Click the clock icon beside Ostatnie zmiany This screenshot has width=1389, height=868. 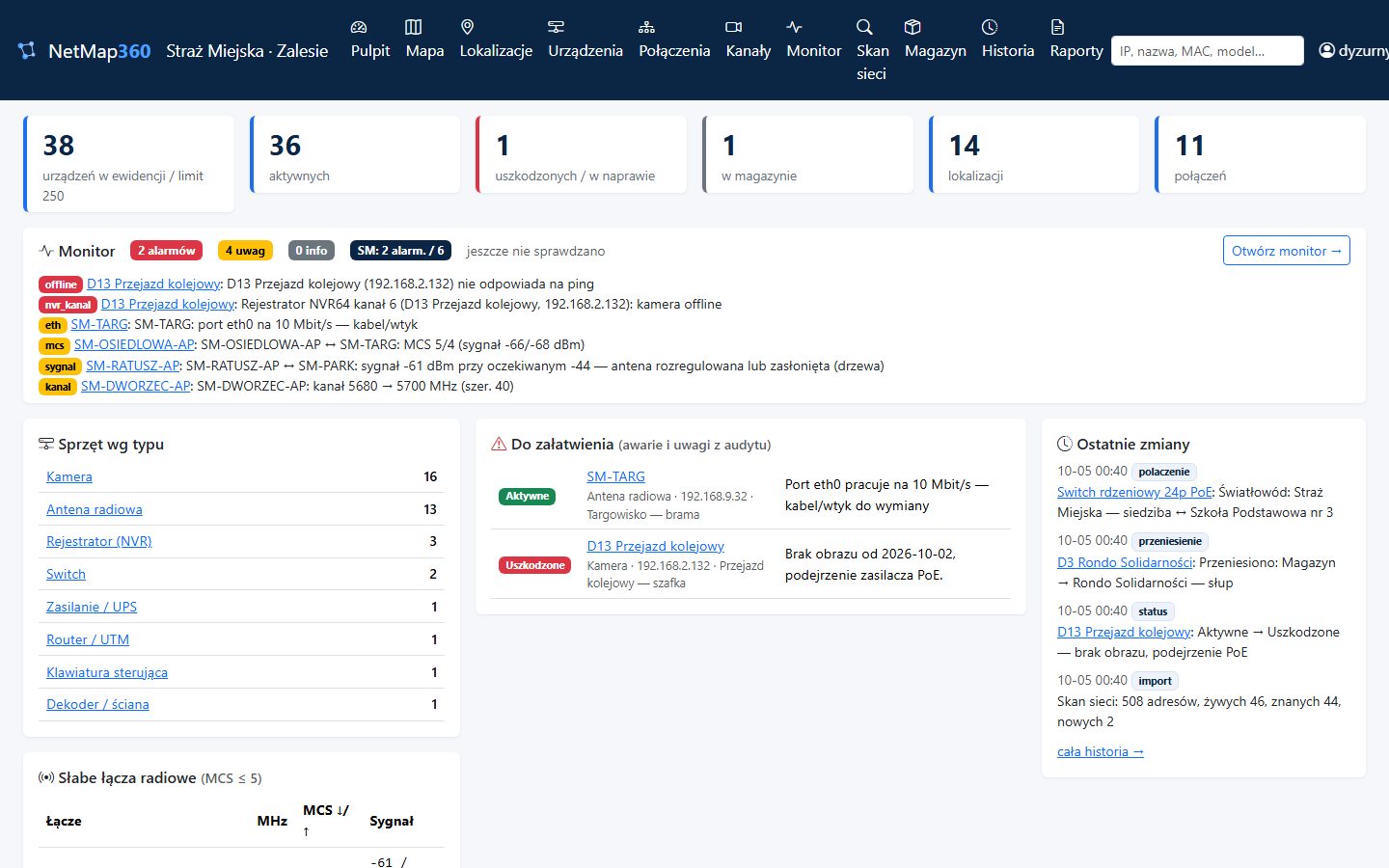point(1065,445)
